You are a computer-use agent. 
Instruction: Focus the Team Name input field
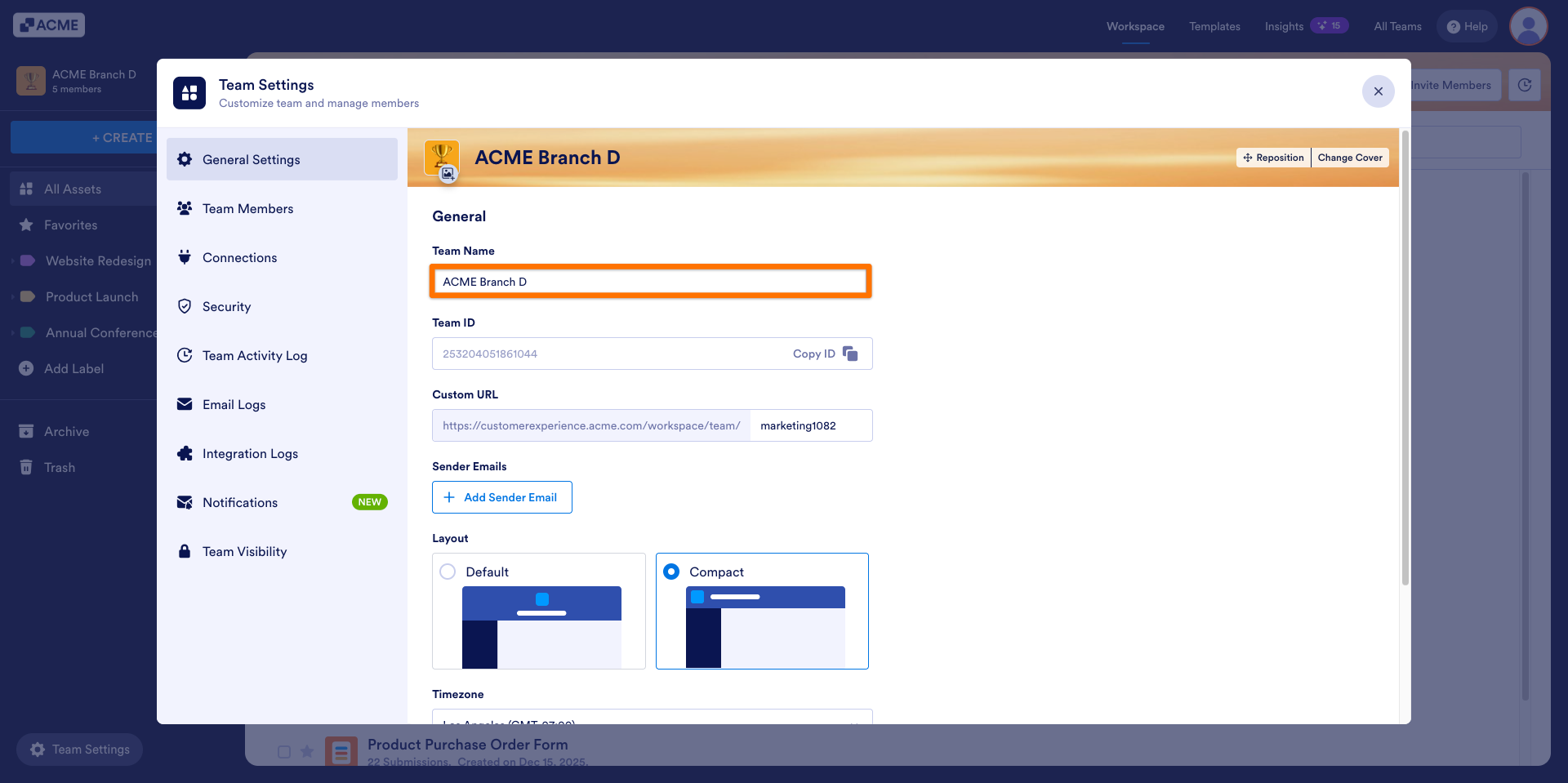pyautogui.click(x=651, y=282)
